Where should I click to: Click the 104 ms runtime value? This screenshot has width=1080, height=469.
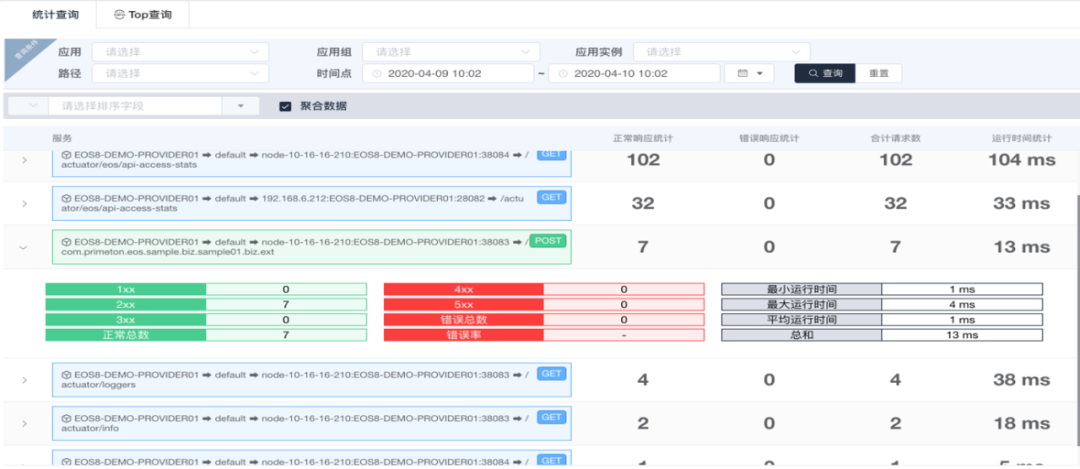point(1021,160)
